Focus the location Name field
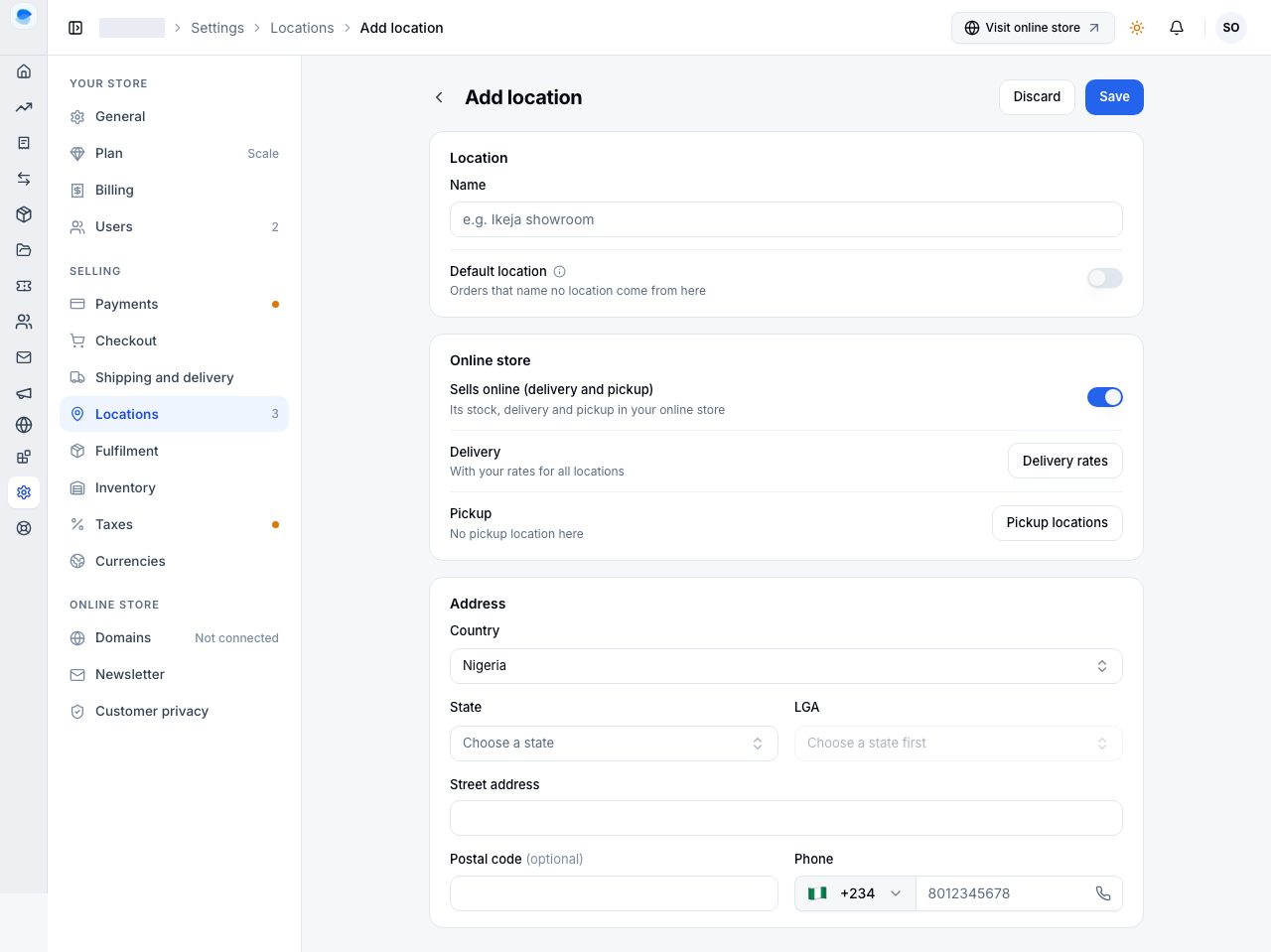1271x952 pixels. point(786,220)
